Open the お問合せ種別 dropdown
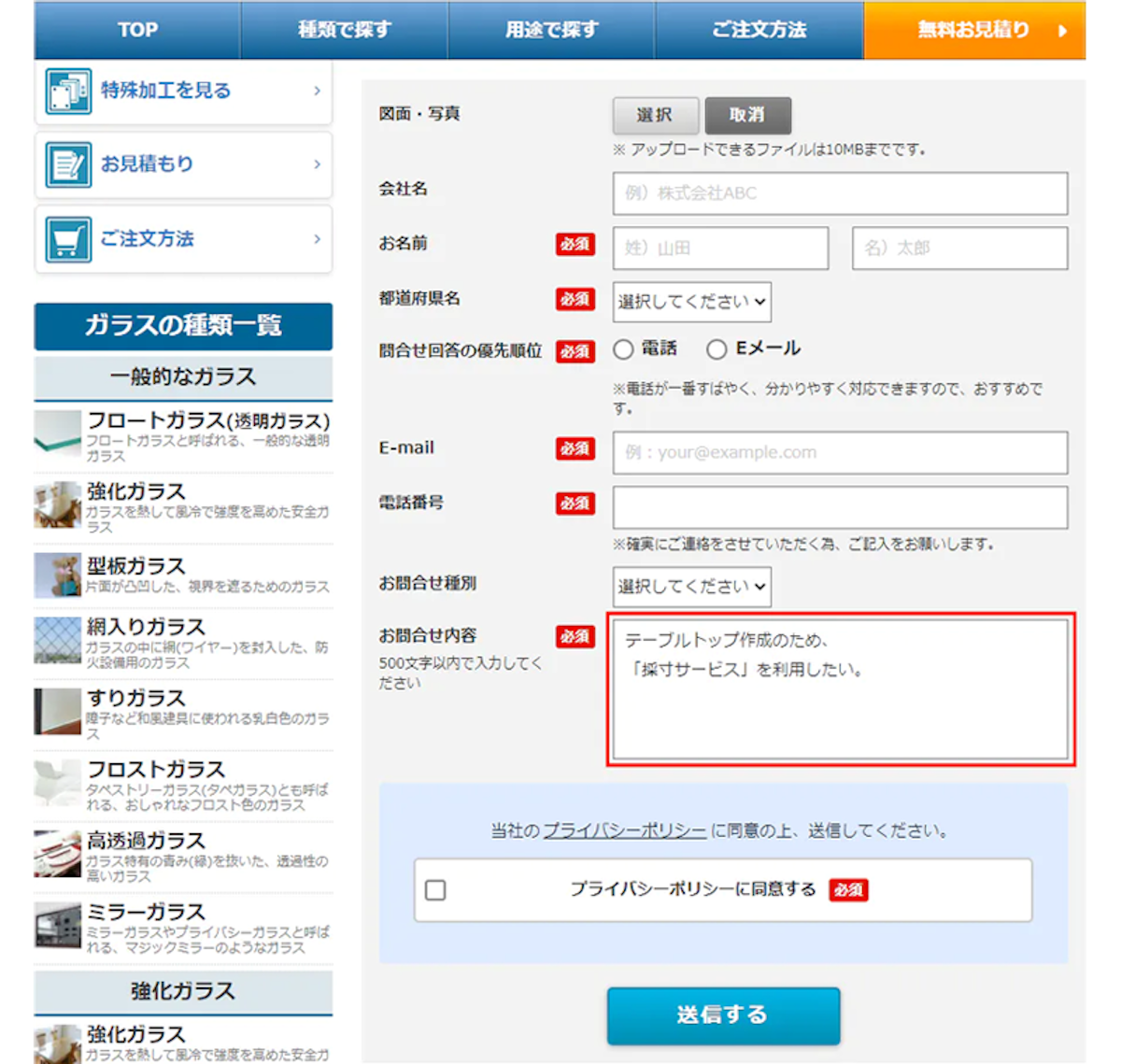1121x1064 pixels. point(691,587)
